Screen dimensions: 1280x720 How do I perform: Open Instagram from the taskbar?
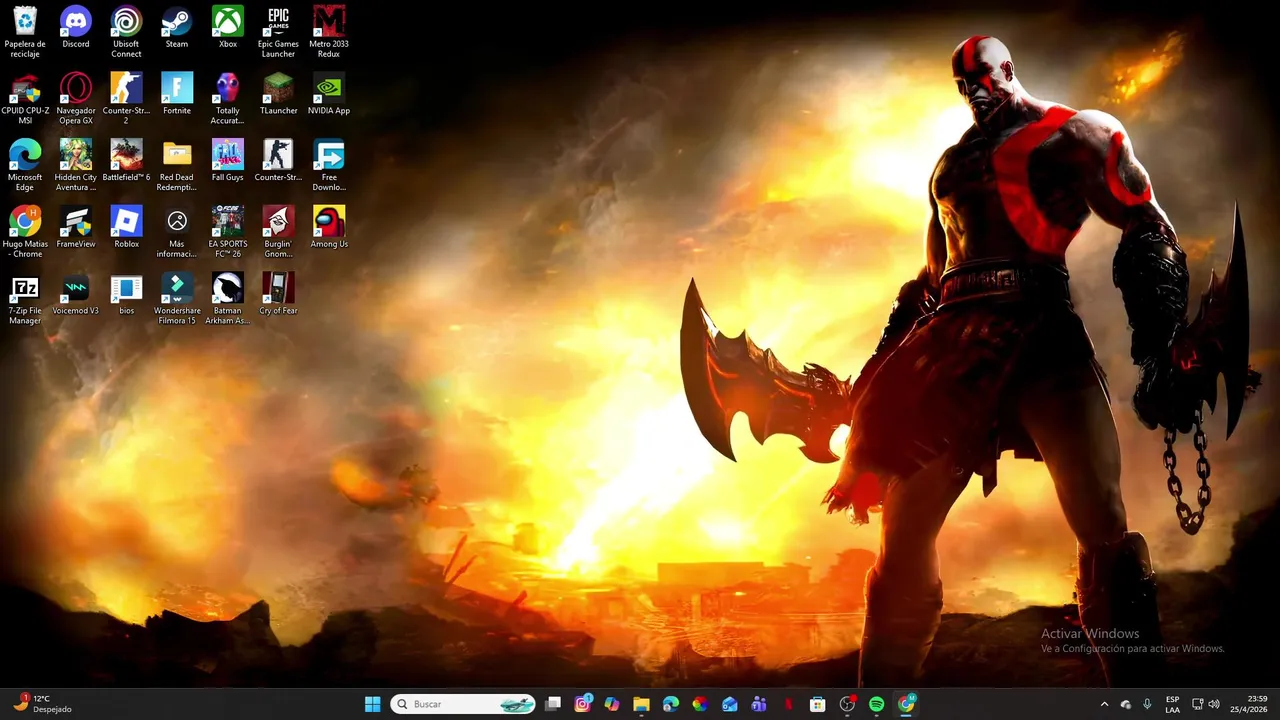[x=582, y=704]
